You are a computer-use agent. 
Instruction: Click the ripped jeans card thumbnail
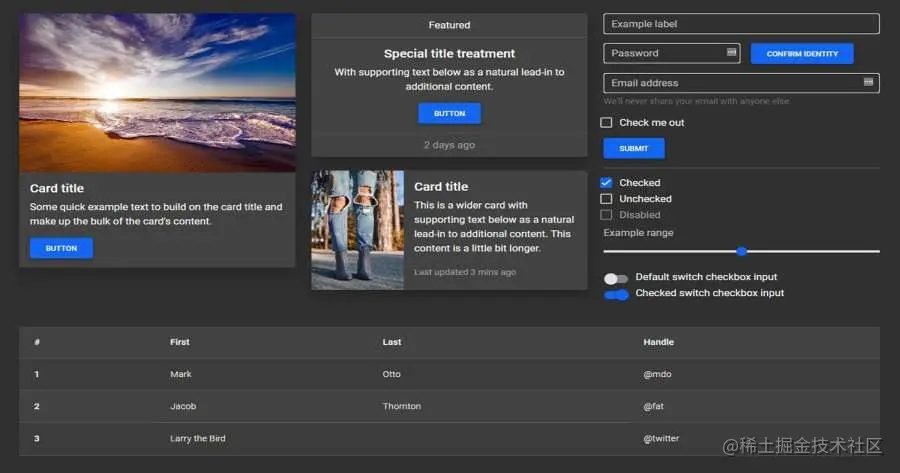[358, 230]
